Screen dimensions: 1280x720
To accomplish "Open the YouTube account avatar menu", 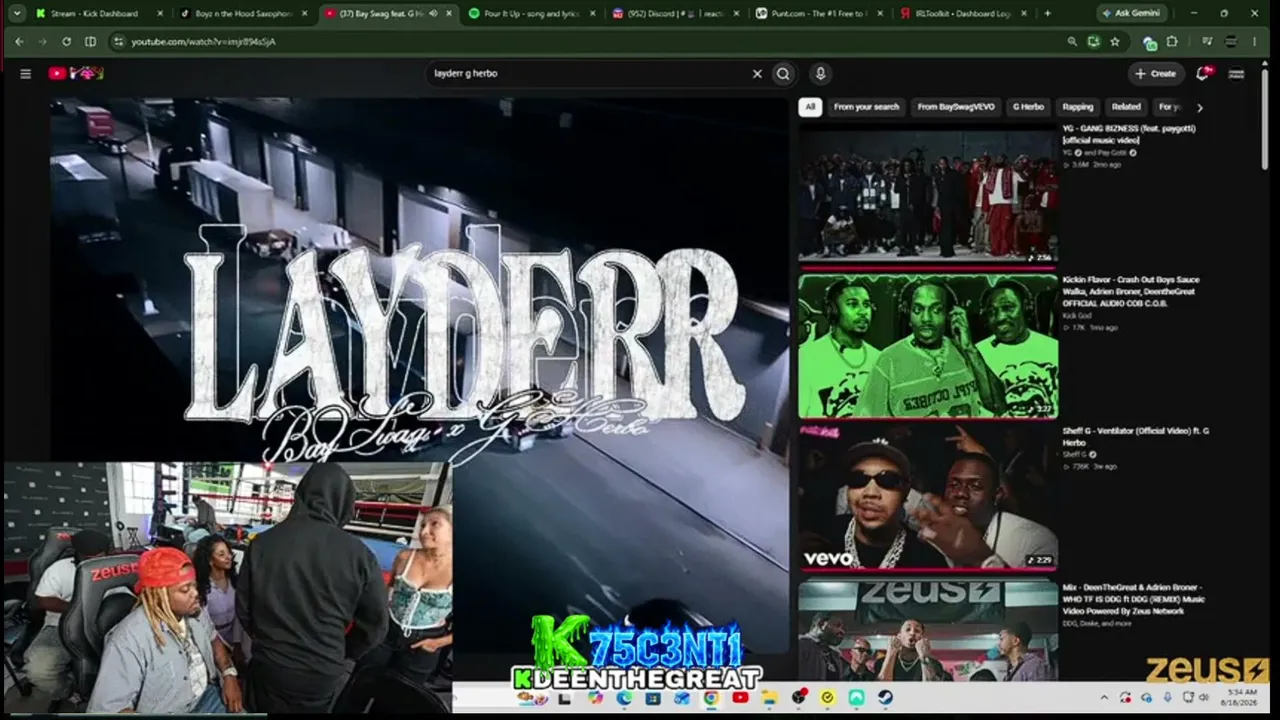I will click(1236, 73).
